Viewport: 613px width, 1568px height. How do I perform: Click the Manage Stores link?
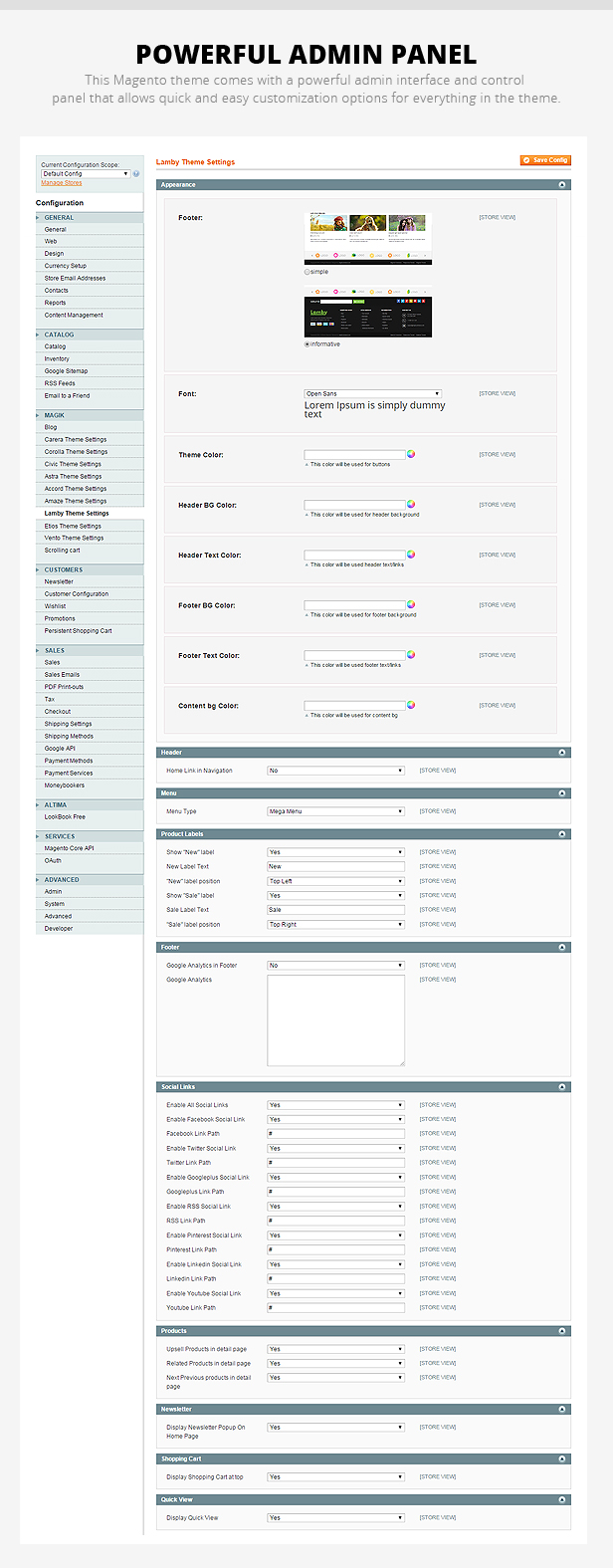(x=62, y=183)
